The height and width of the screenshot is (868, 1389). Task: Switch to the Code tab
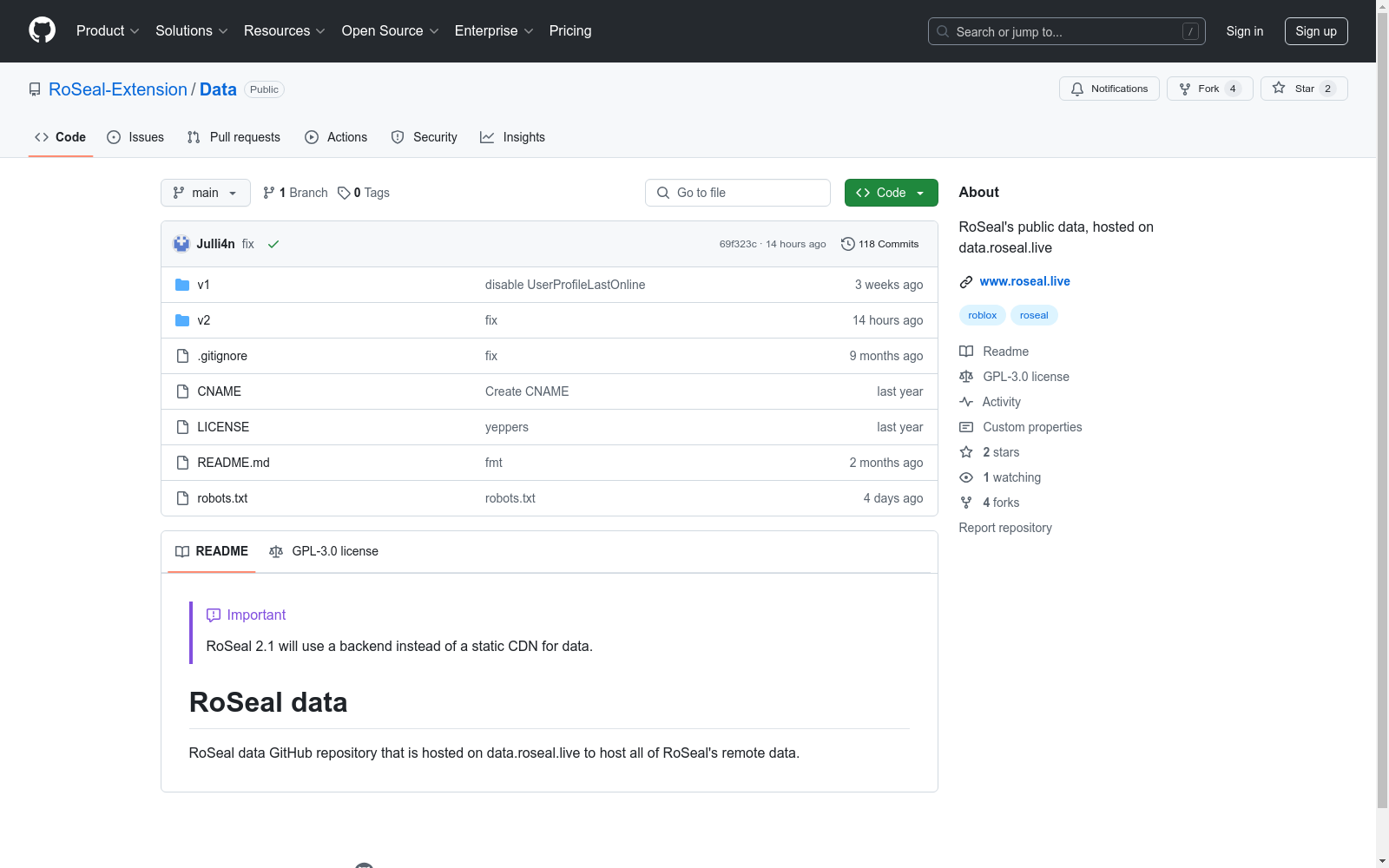61,137
